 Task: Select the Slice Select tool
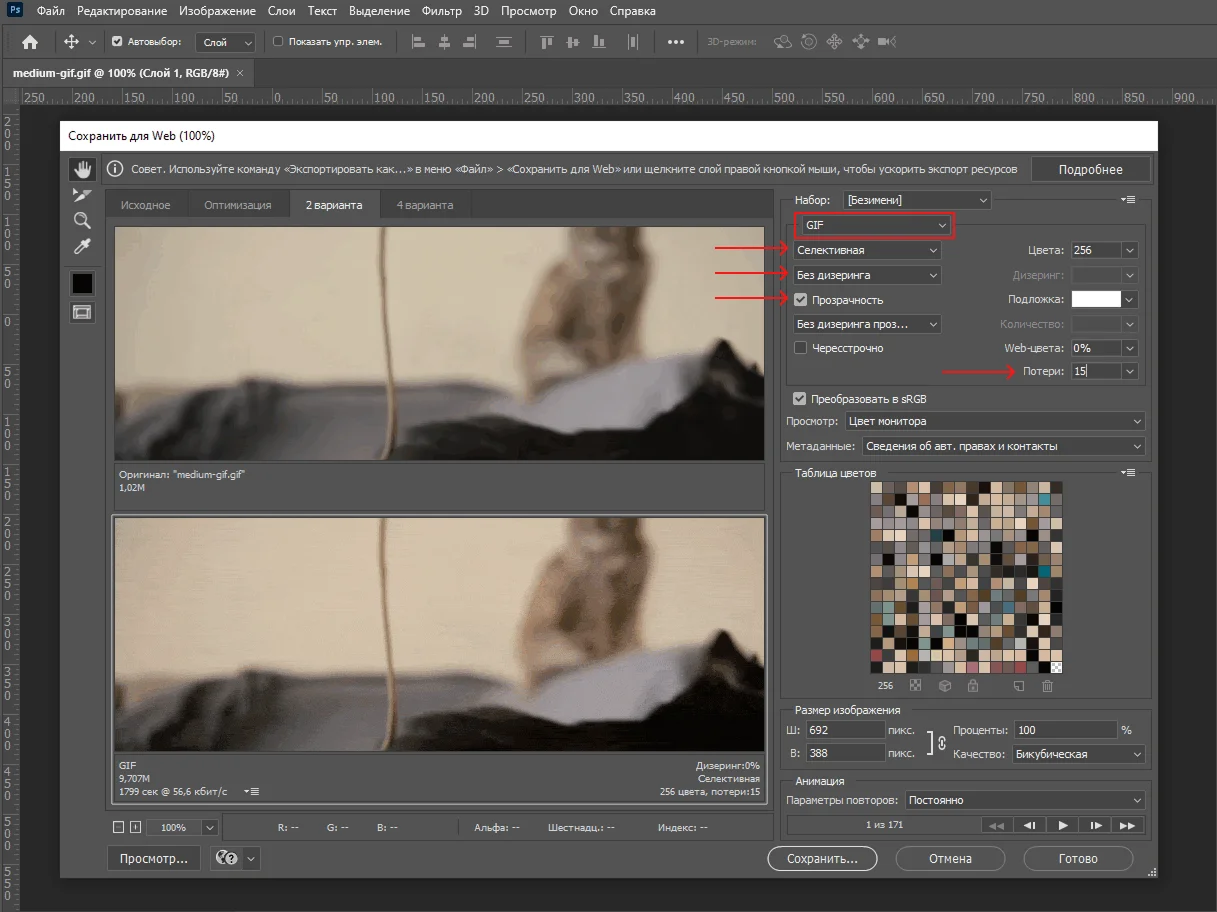coord(82,195)
